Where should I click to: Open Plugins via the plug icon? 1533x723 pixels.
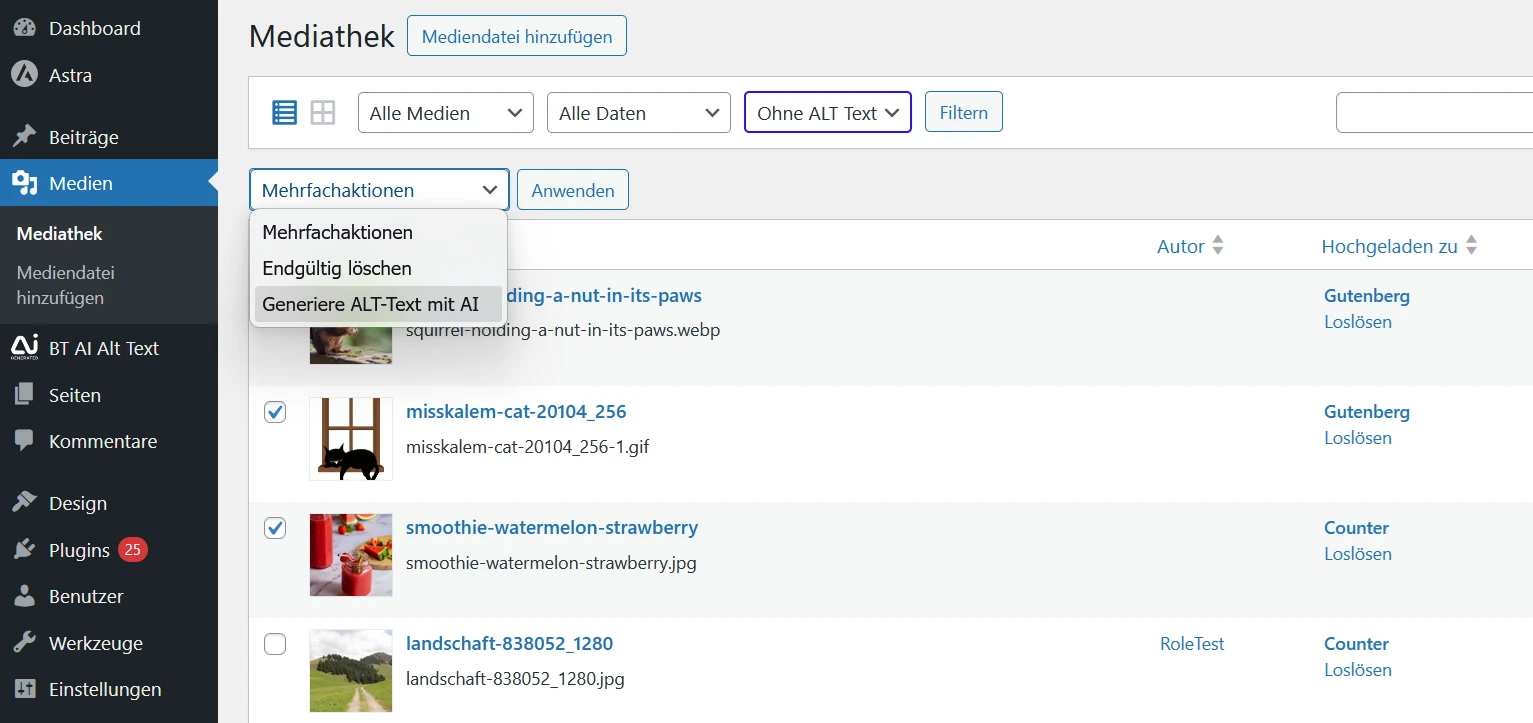pos(25,550)
